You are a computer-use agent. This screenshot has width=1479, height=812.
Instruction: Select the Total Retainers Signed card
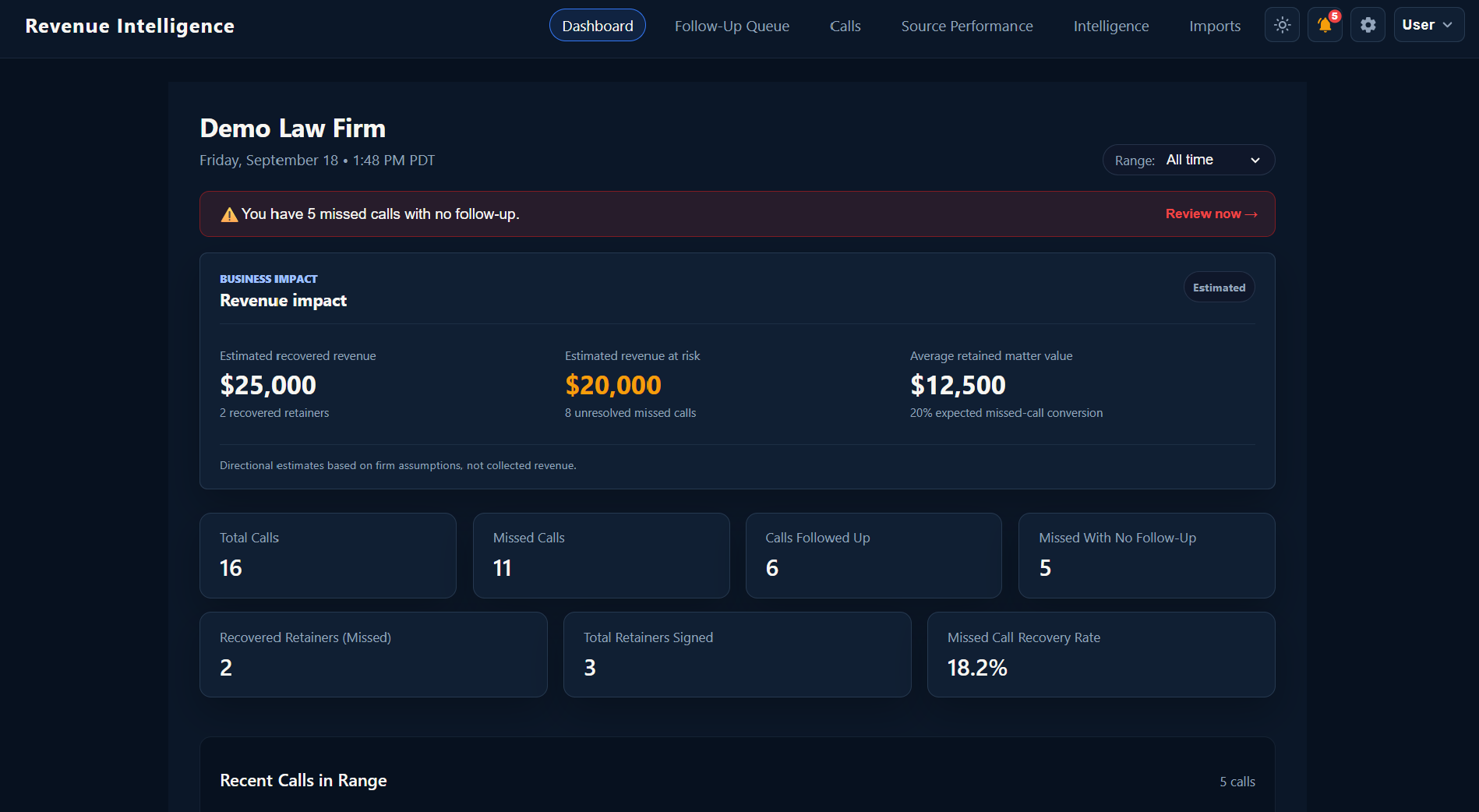[x=737, y=655]
